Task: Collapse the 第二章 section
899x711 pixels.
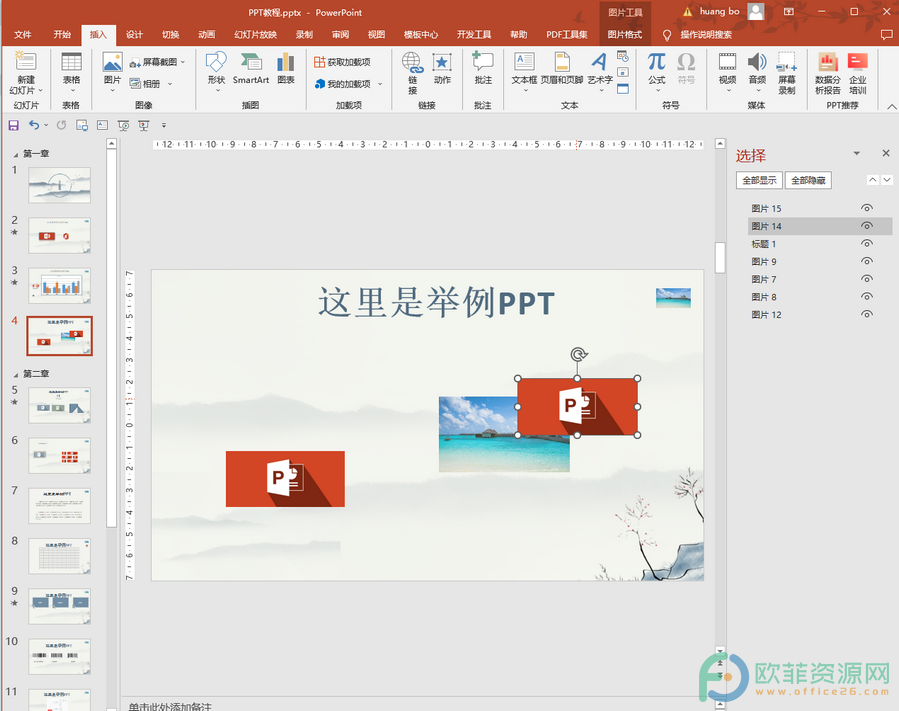Action: coord(16,374)
